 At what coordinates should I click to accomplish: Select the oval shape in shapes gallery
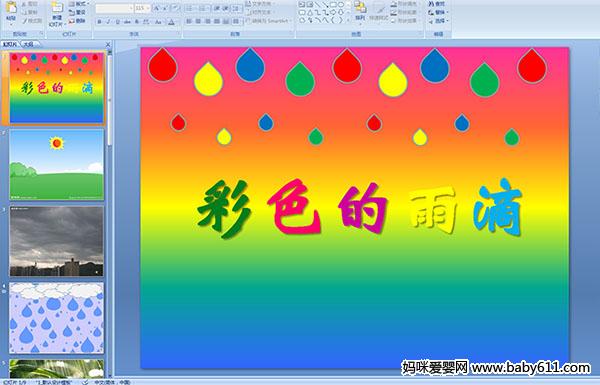pyautogui.click(x=341, y=4)
